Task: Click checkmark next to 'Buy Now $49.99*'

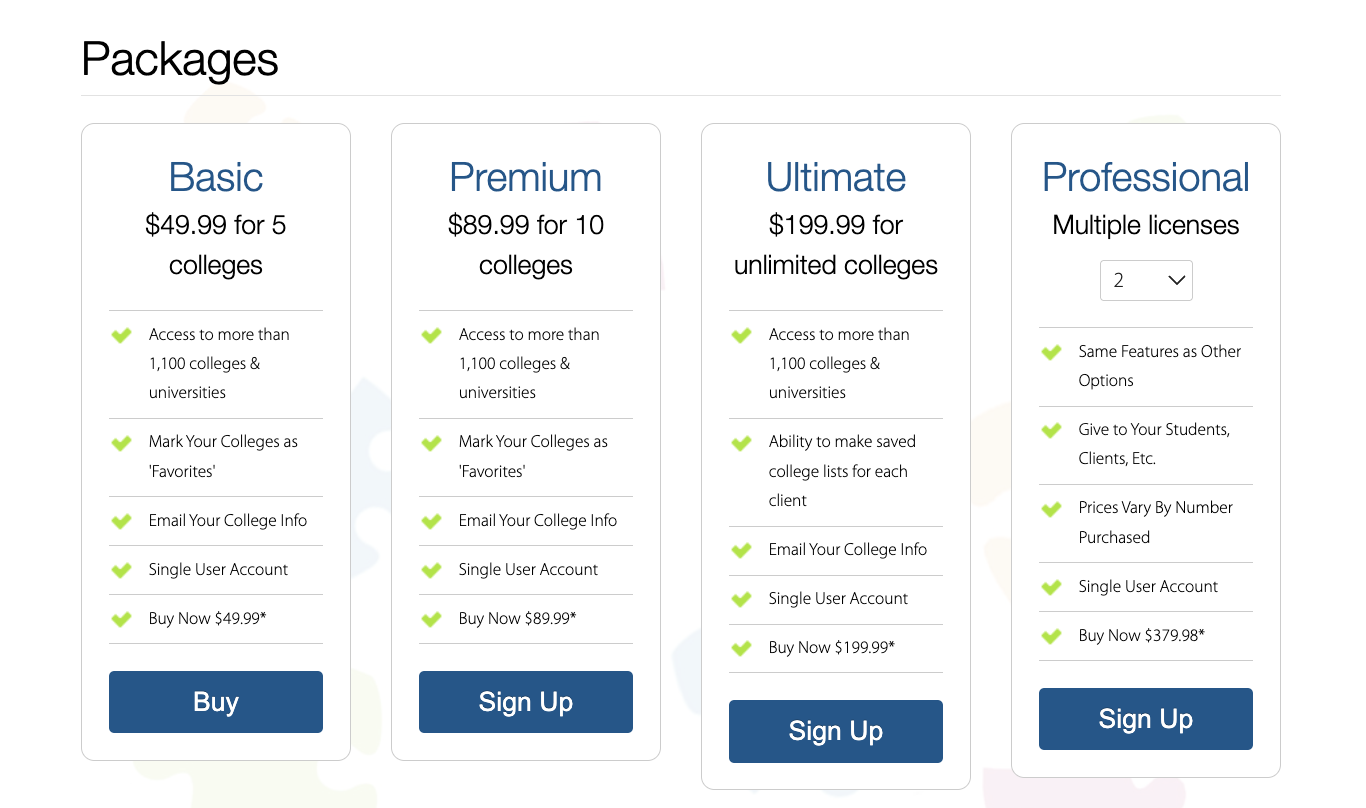Action: 122,619
